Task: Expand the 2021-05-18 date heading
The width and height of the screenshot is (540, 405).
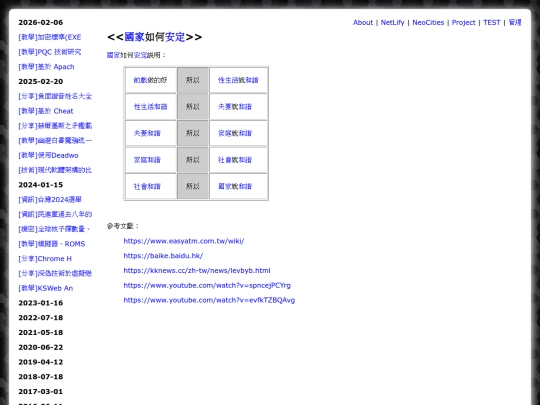Action: pyautogui.click(x=41, y=333)
